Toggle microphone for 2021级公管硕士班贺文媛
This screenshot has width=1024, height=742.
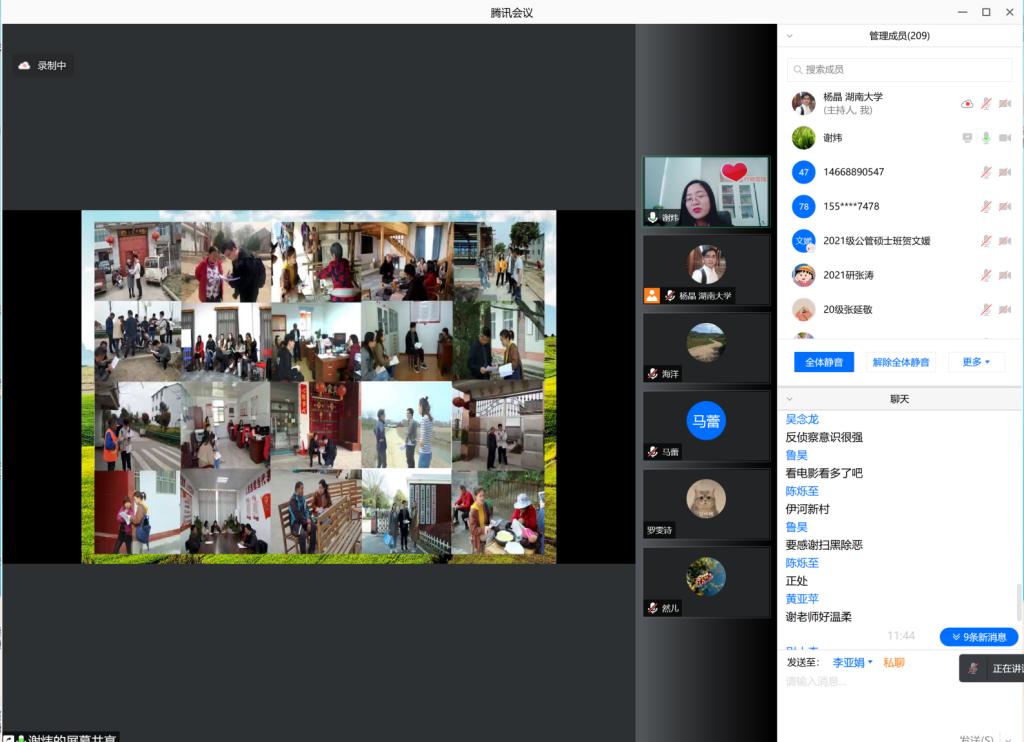986,241
